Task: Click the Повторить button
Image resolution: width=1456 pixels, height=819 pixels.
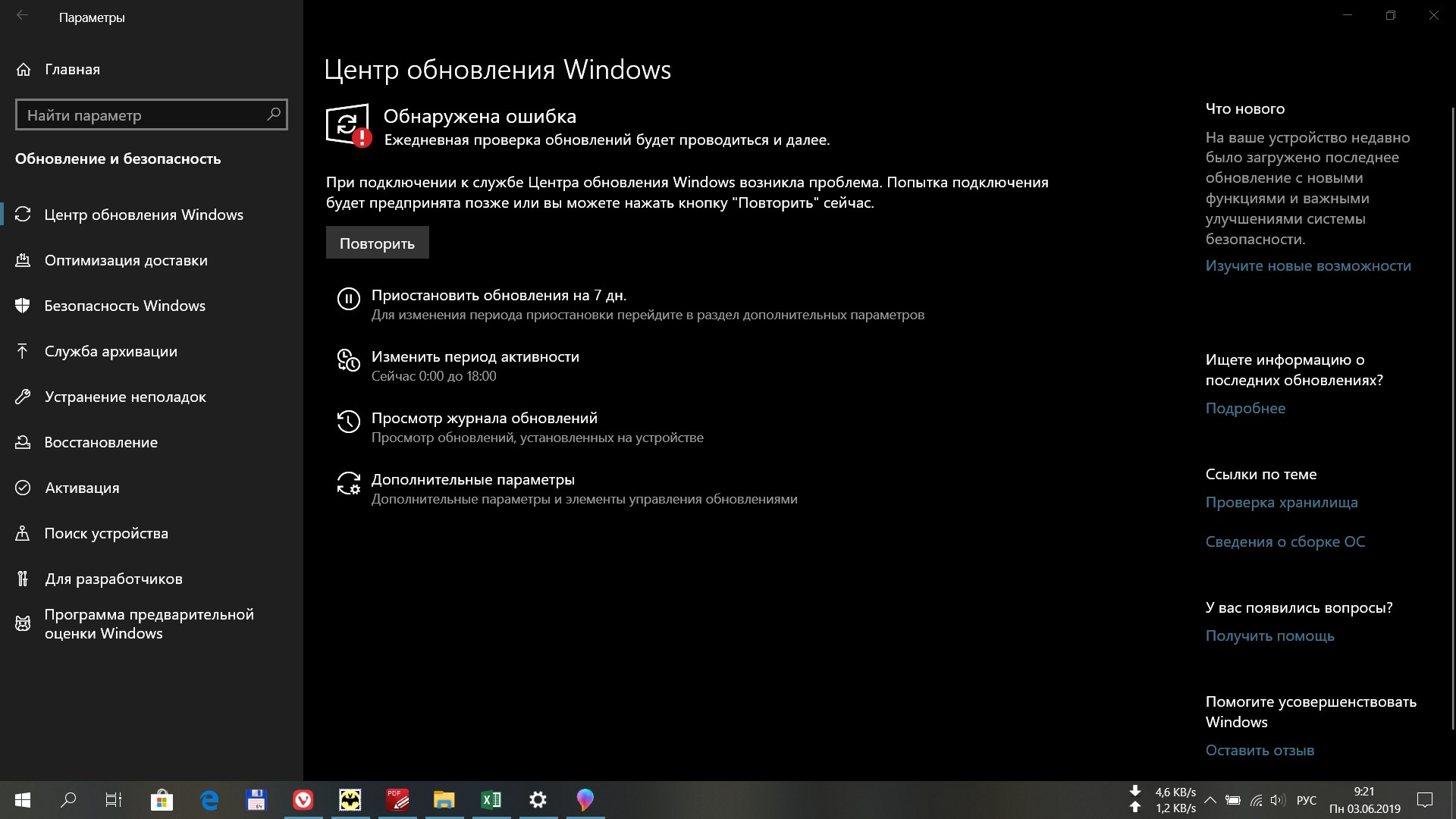Action: coord(377,243)
